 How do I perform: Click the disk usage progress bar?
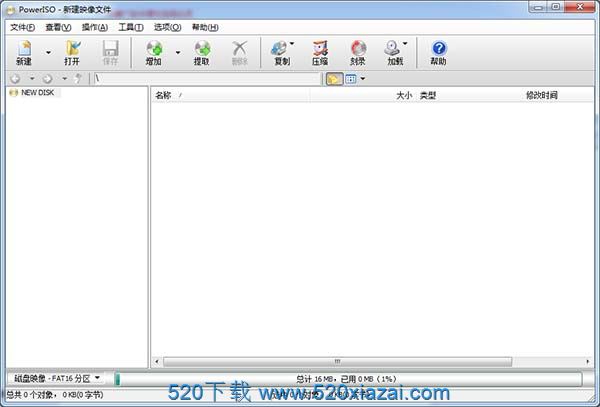pos(348,379)
